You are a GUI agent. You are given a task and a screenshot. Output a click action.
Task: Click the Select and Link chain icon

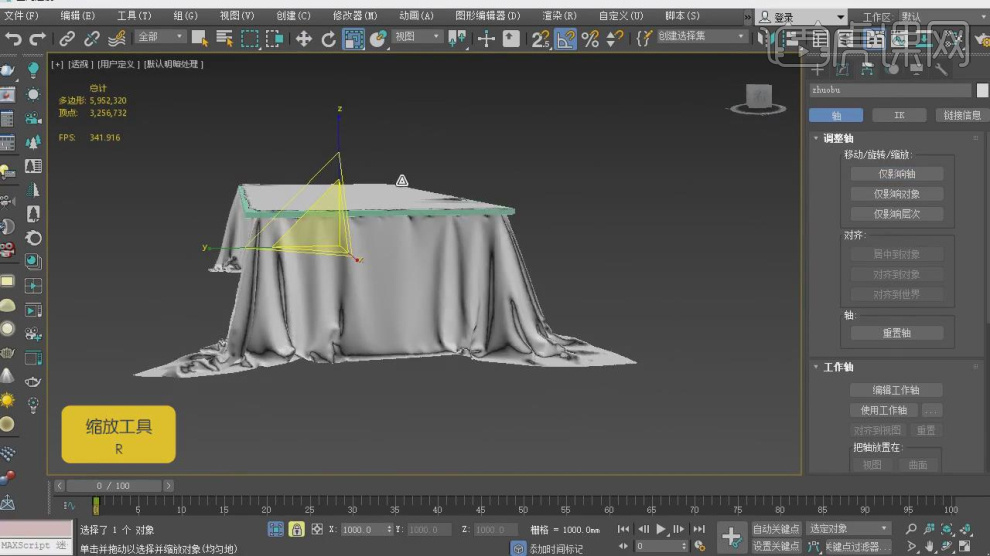[67, 38]
